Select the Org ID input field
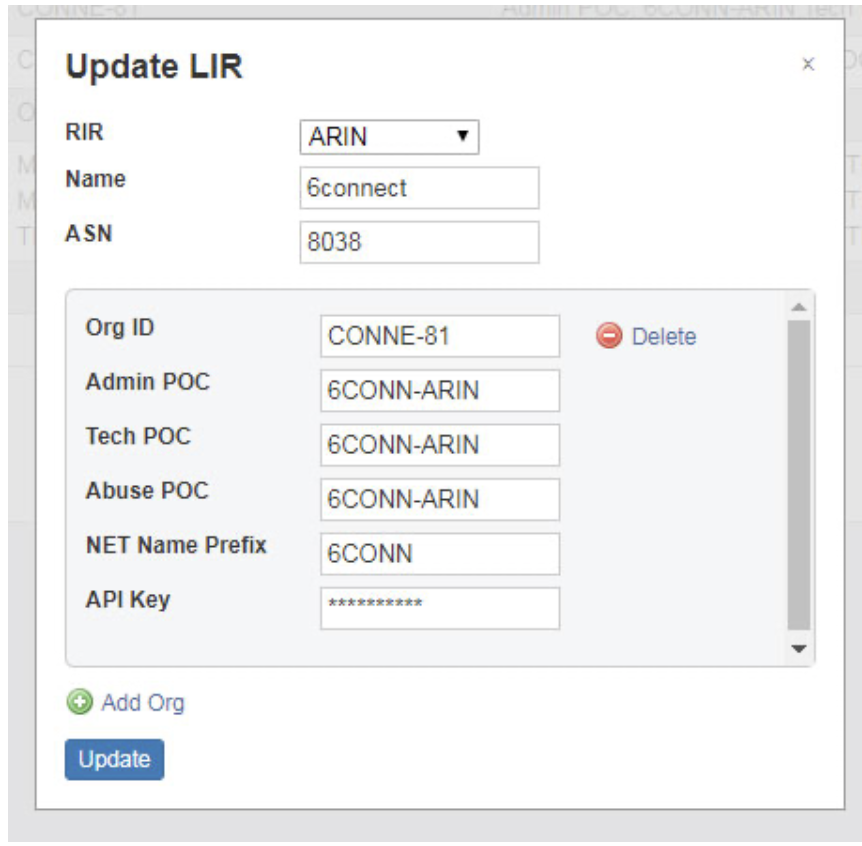Image resolution: width=862 pixels, height=846 pixels. click(440, 336)
